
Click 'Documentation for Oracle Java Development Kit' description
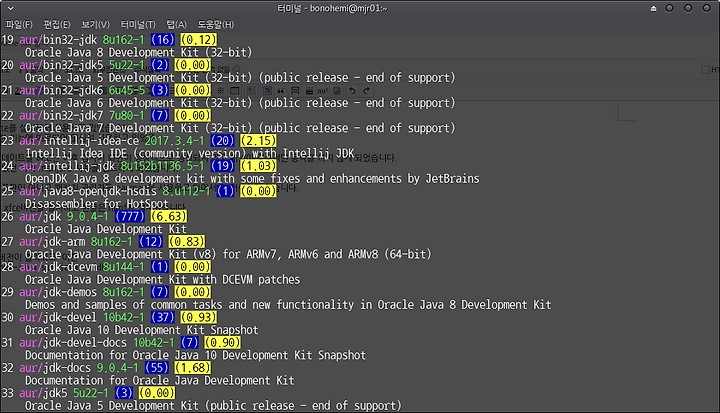click(x=159, y=381)
